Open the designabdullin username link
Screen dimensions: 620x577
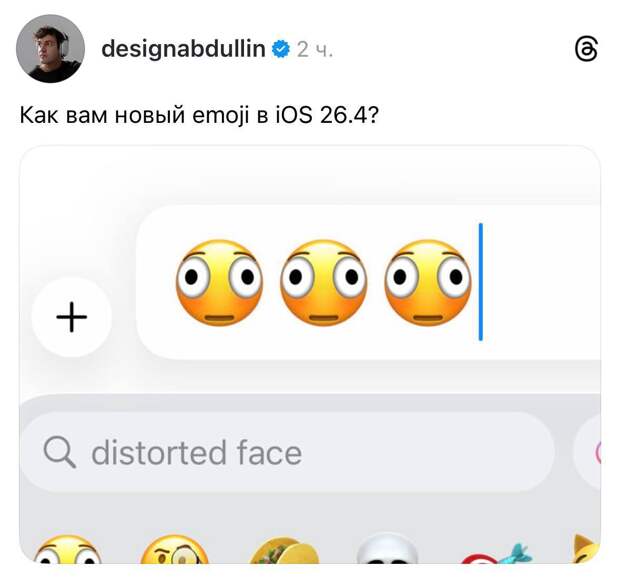point(183,49)
